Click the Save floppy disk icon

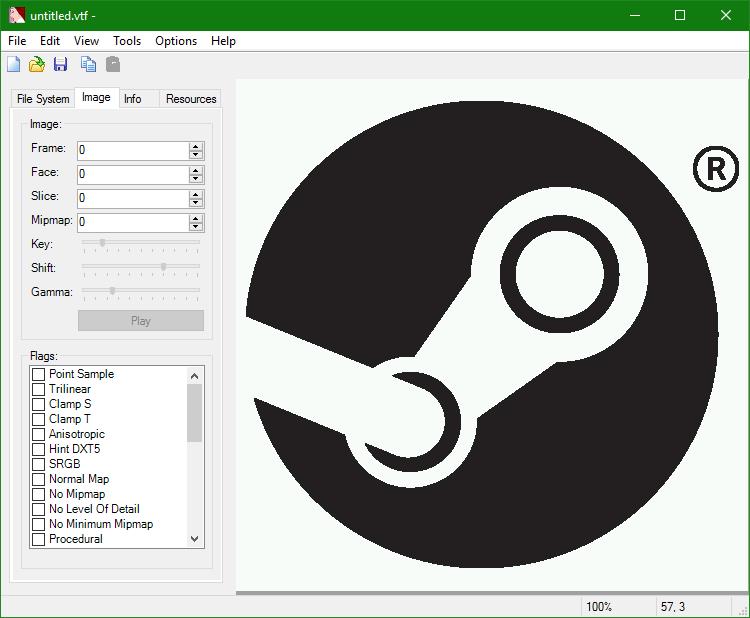tap(60, 64)
